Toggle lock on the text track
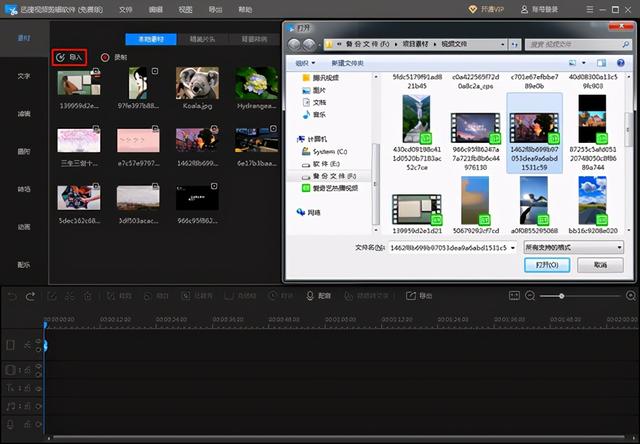This screenshot has width=640, height=444. click(x=27, y=388)
